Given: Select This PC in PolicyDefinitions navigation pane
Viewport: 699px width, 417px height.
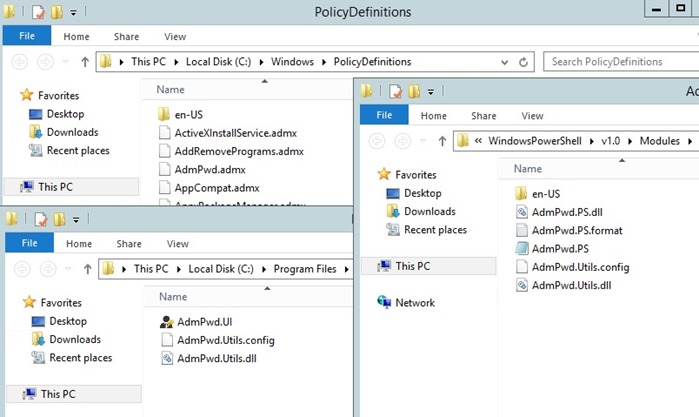Looking at the screenshot, I should tap(71, 187).
